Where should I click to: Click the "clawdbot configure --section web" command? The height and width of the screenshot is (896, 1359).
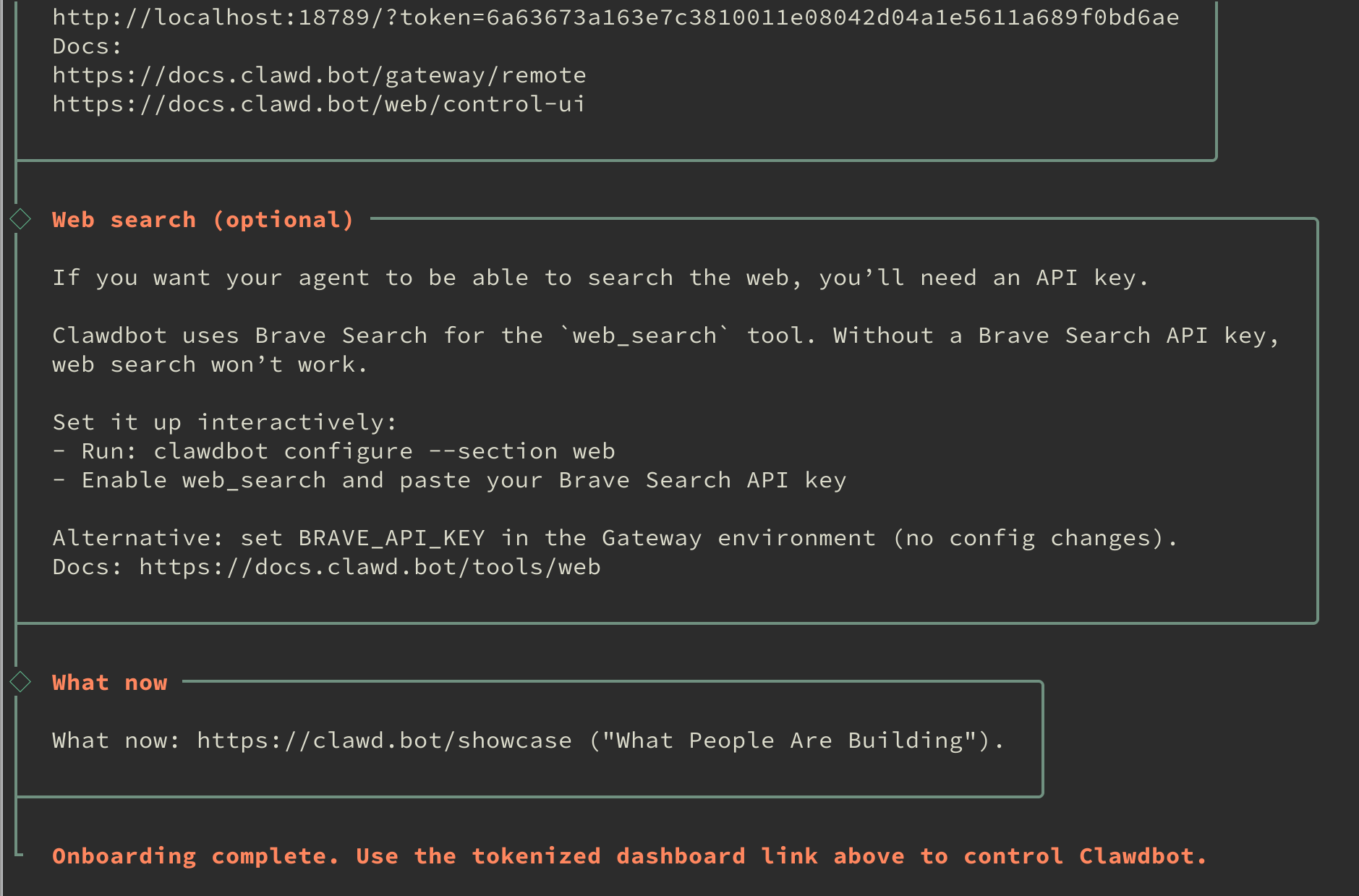[x=384, y=451]
